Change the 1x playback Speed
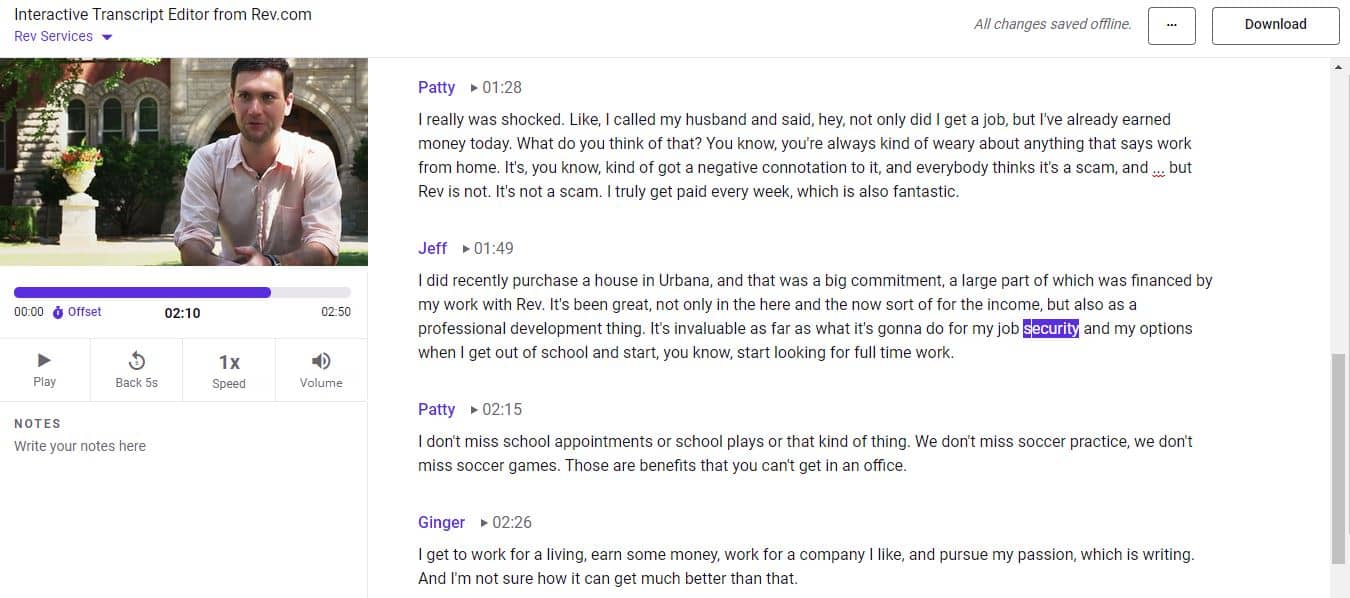The image size is (1350, 598). tap(229, 362)
